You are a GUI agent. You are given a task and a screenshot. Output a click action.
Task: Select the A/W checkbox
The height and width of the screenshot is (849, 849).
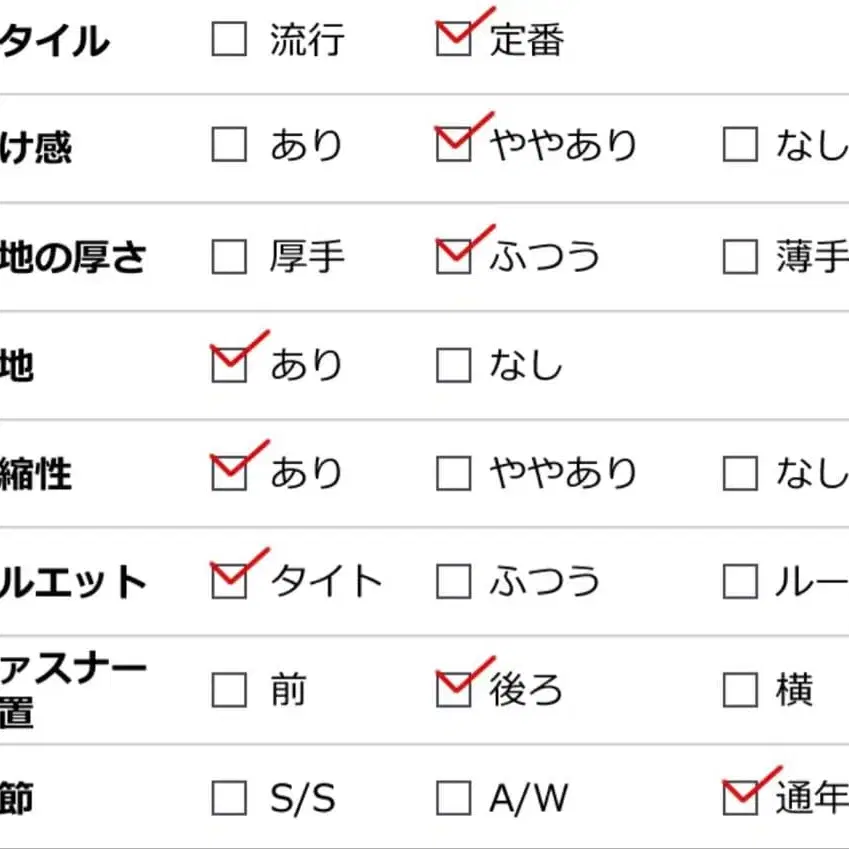(453, 799)
